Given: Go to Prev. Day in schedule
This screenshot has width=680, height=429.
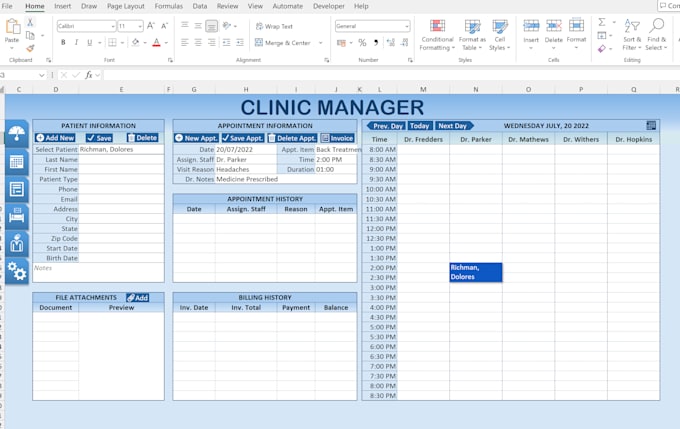Looking at the screenshot, I should 386,126.
